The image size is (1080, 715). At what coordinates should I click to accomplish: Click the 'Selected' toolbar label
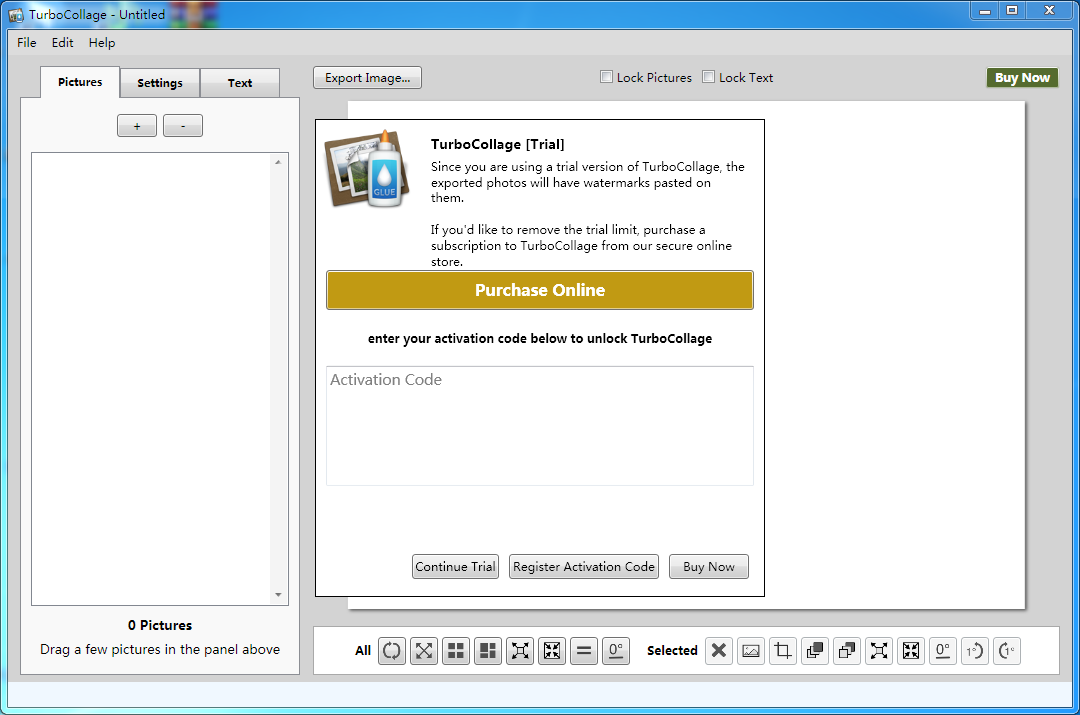672,650
